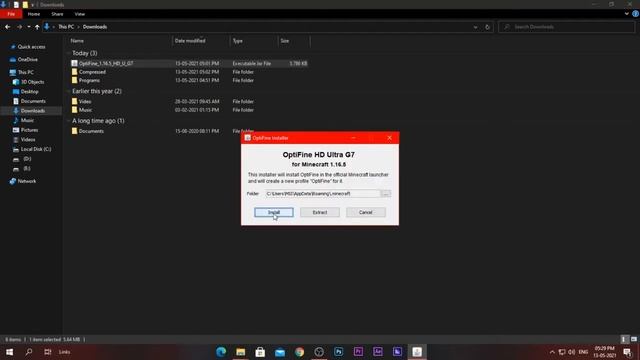Switch to large icons view in status bar
This screenshot has width=640, height=360.
coord(633,339)
